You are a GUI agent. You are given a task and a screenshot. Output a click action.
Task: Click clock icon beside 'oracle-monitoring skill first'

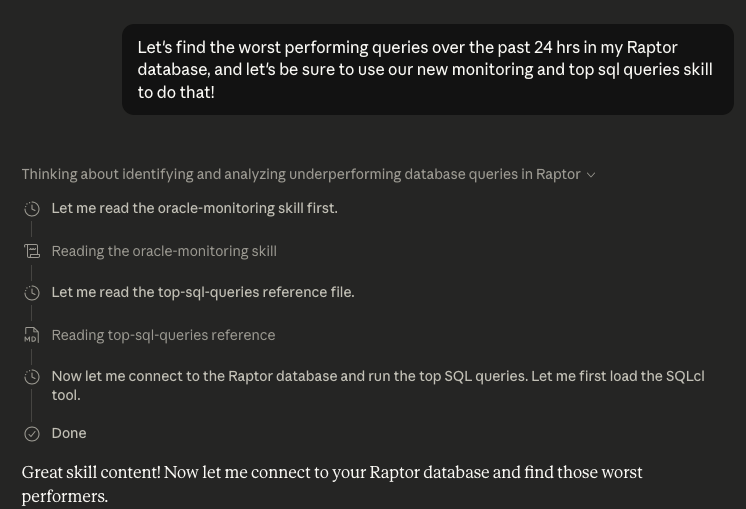click(x=32, y=209)
